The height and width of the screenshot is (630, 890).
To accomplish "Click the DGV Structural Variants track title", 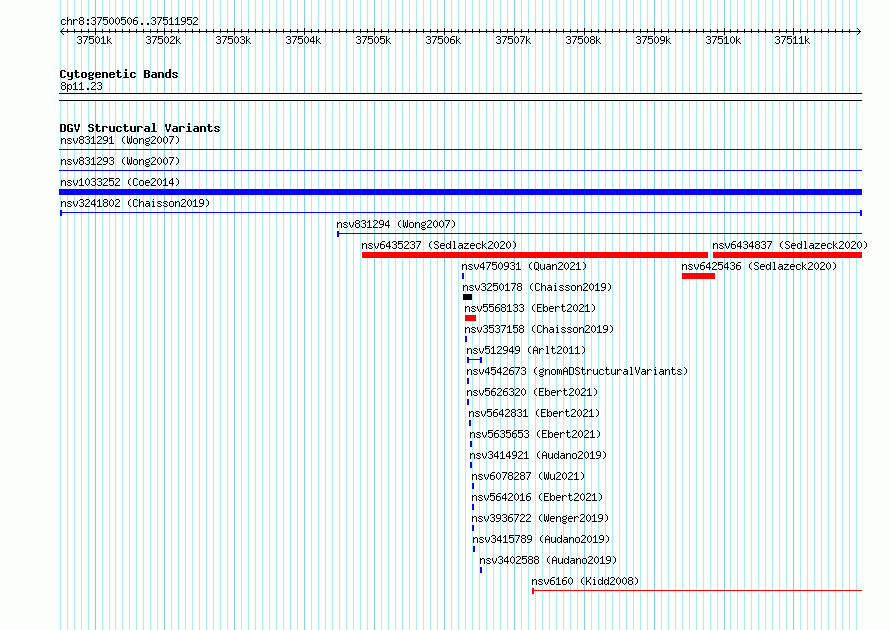I will 140,128.
